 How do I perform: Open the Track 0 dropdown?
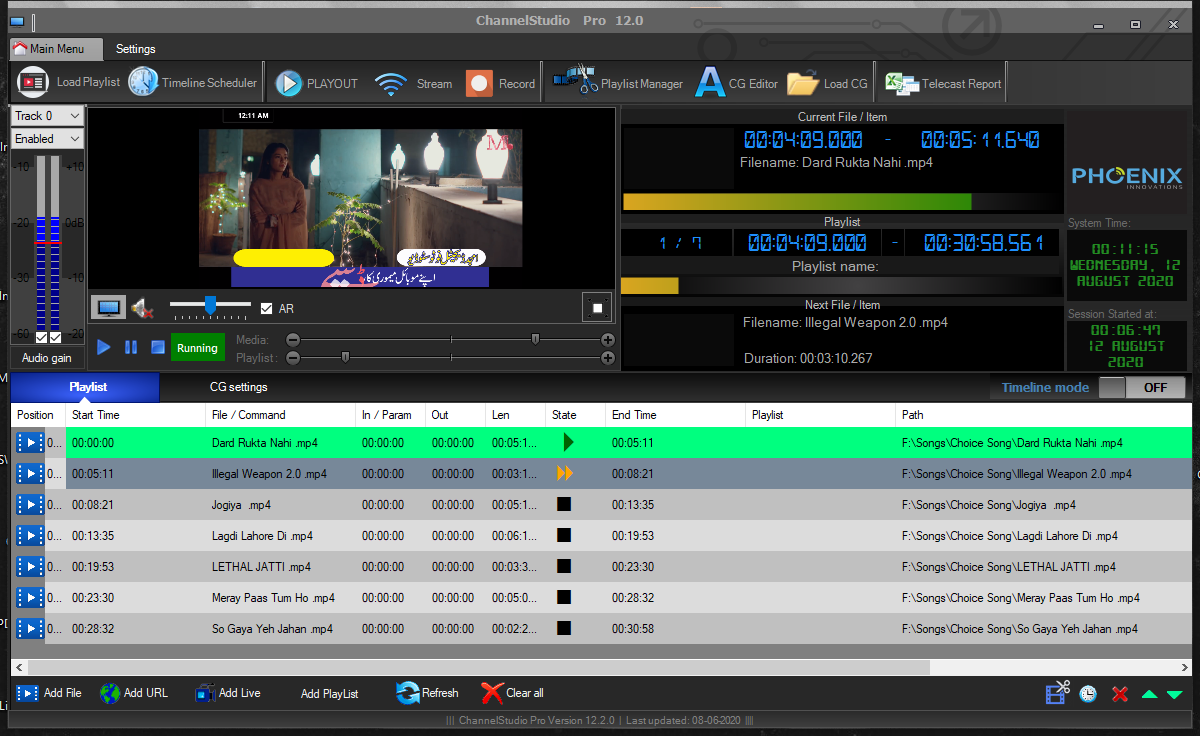pyautogui.click(x=47, y=116)
